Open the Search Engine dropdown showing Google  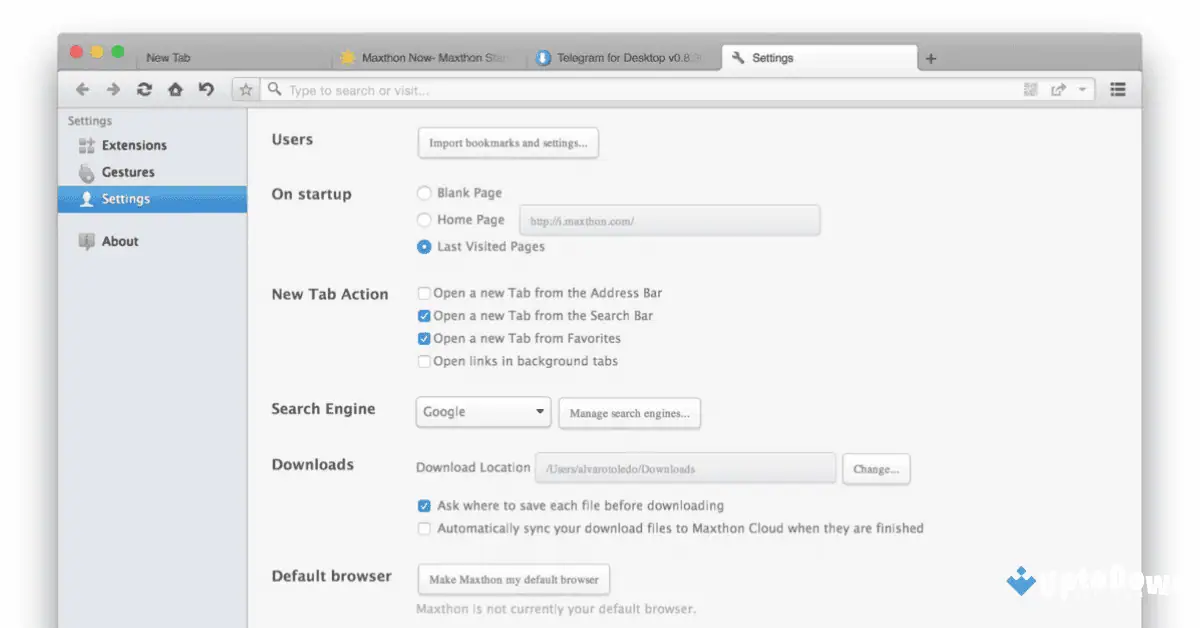point(483,411)
